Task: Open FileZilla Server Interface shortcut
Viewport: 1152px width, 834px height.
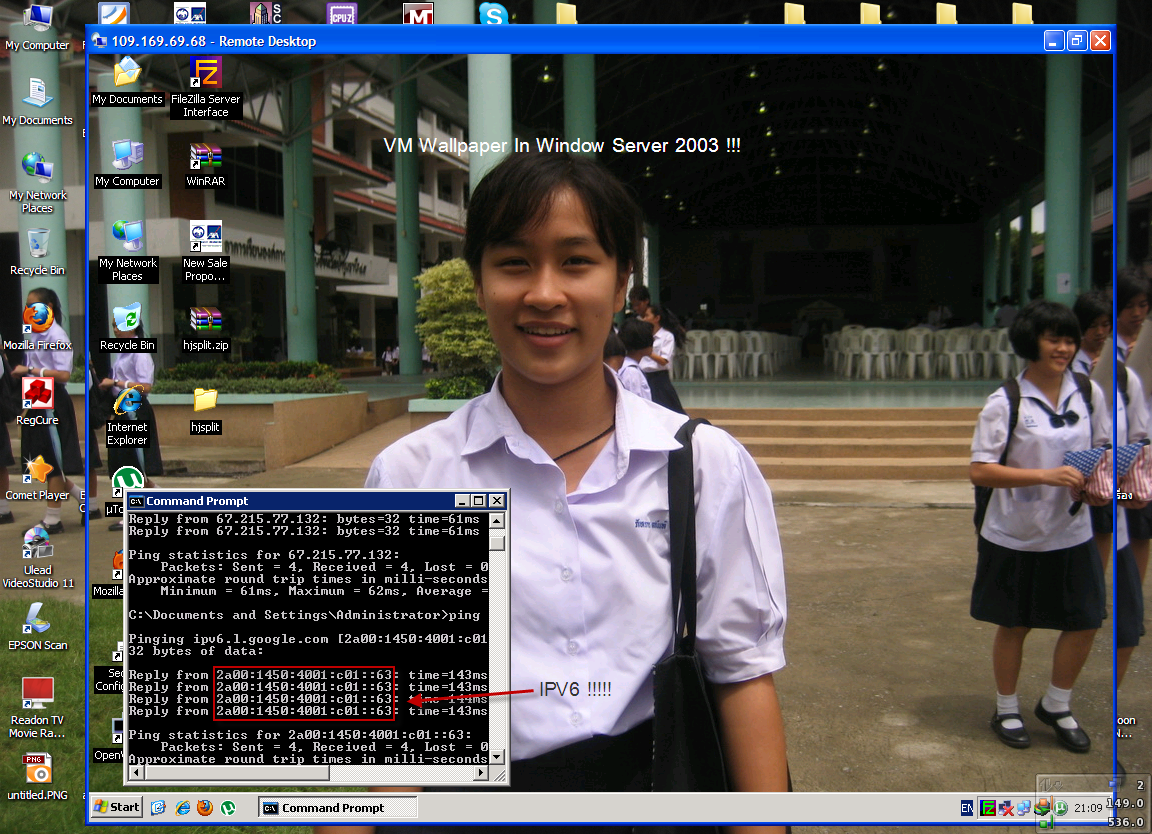Action: tap(206, 87)
